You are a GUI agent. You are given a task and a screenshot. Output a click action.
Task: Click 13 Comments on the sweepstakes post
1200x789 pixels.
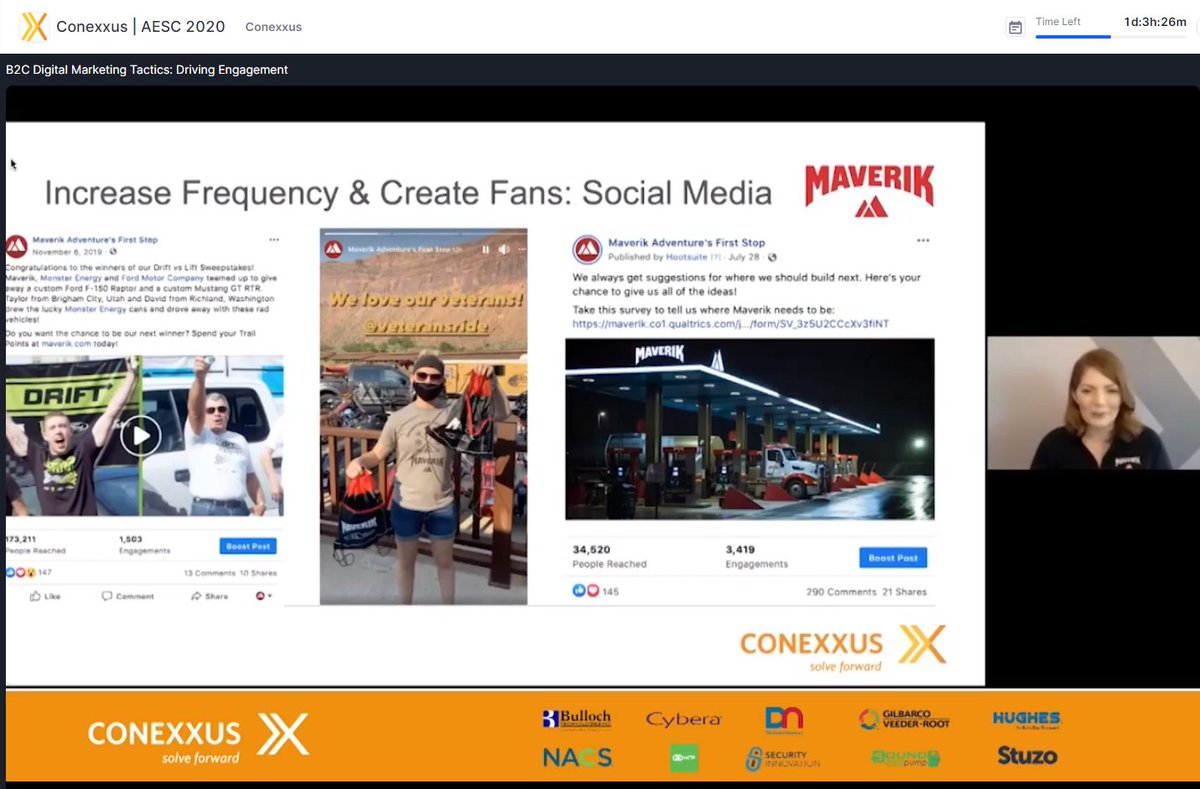coord(208,573)
